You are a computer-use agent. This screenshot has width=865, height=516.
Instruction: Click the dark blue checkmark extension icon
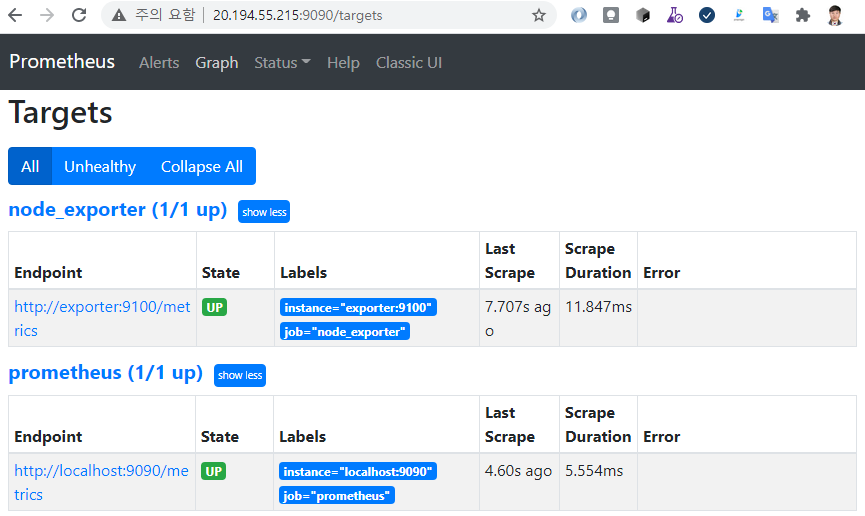pyautogui.click(x=707, y=15)
